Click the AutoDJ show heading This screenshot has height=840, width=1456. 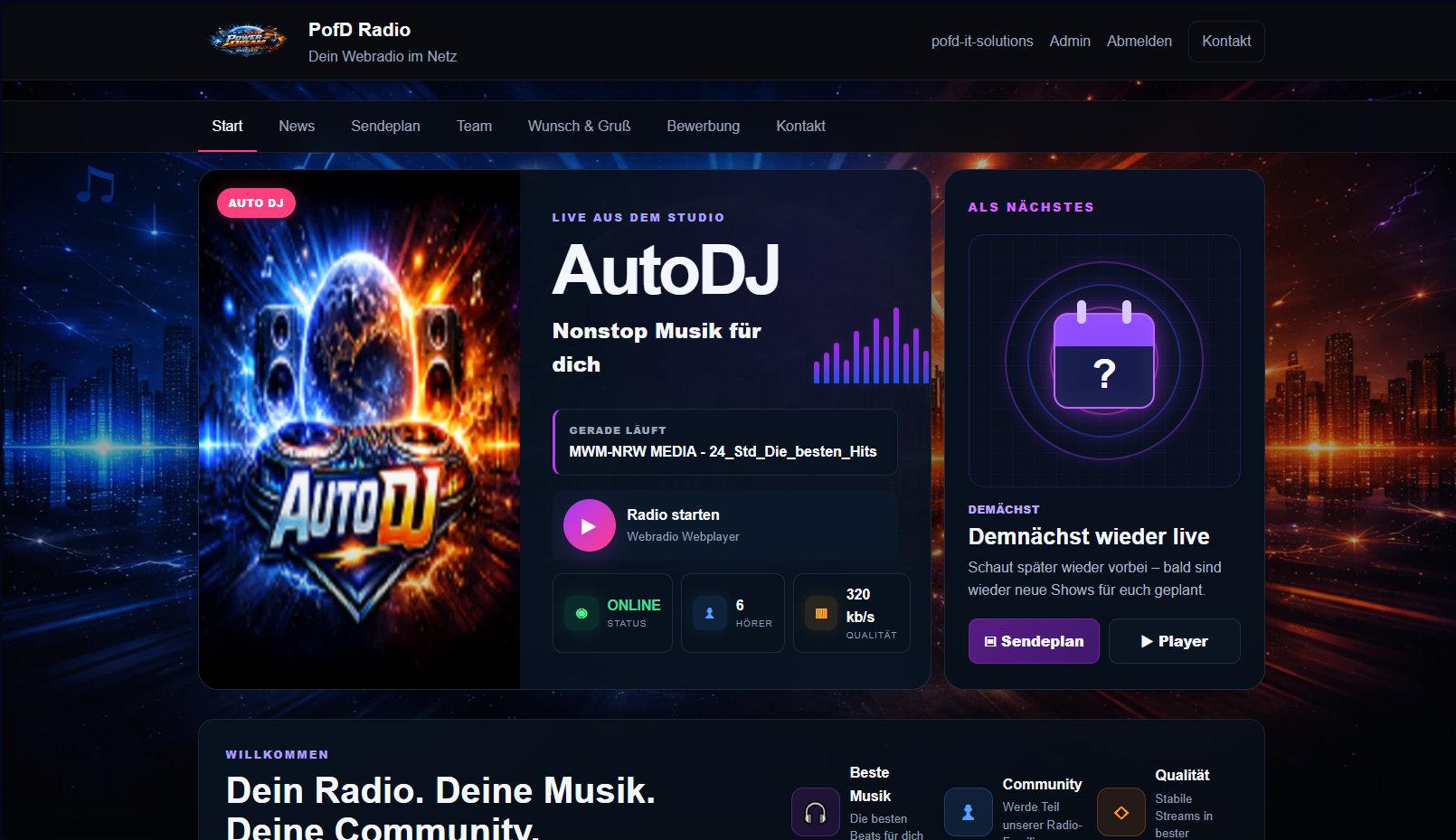point(666,270)
